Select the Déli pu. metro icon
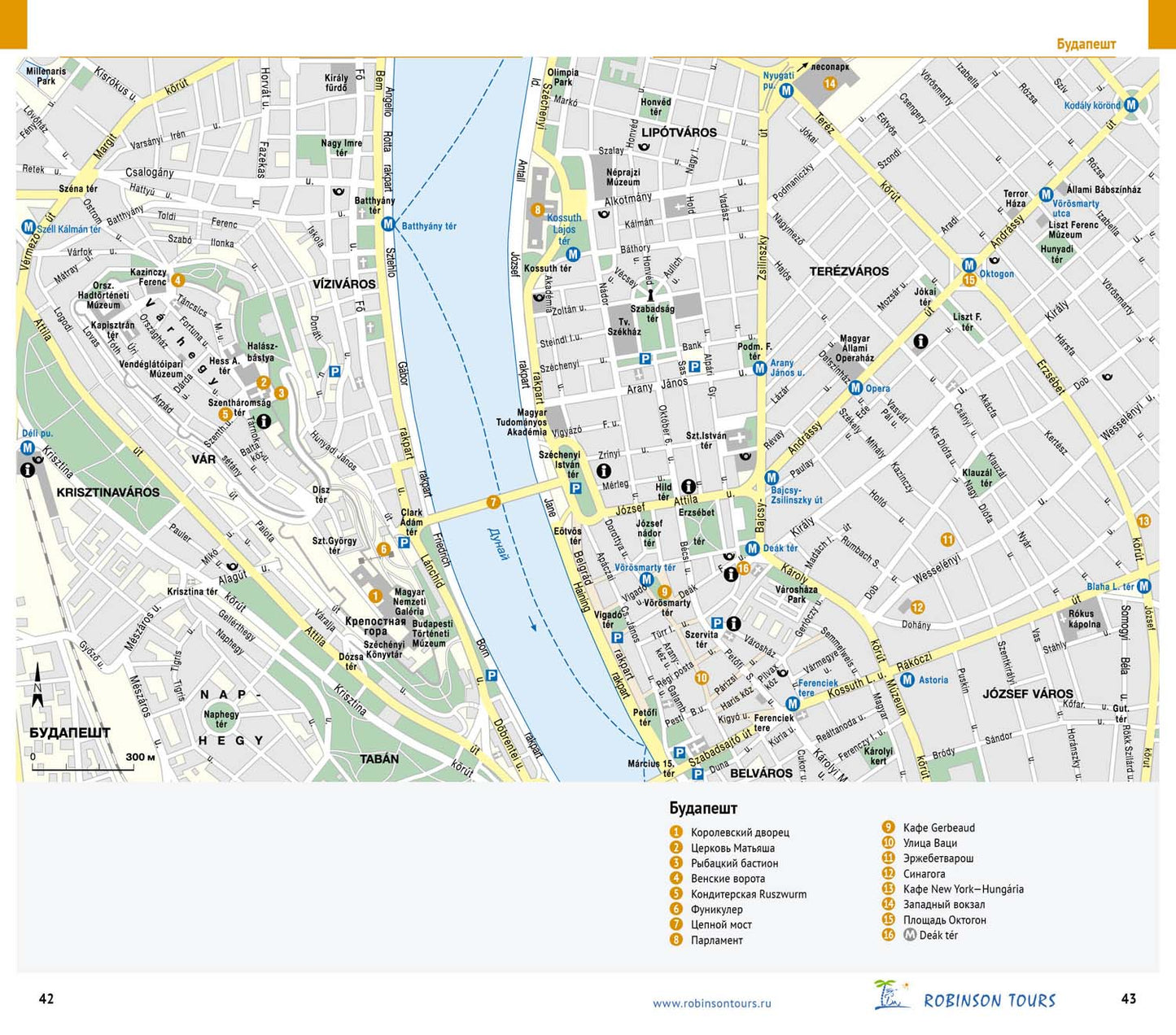1176x1035 pixels. pos(28,448)
